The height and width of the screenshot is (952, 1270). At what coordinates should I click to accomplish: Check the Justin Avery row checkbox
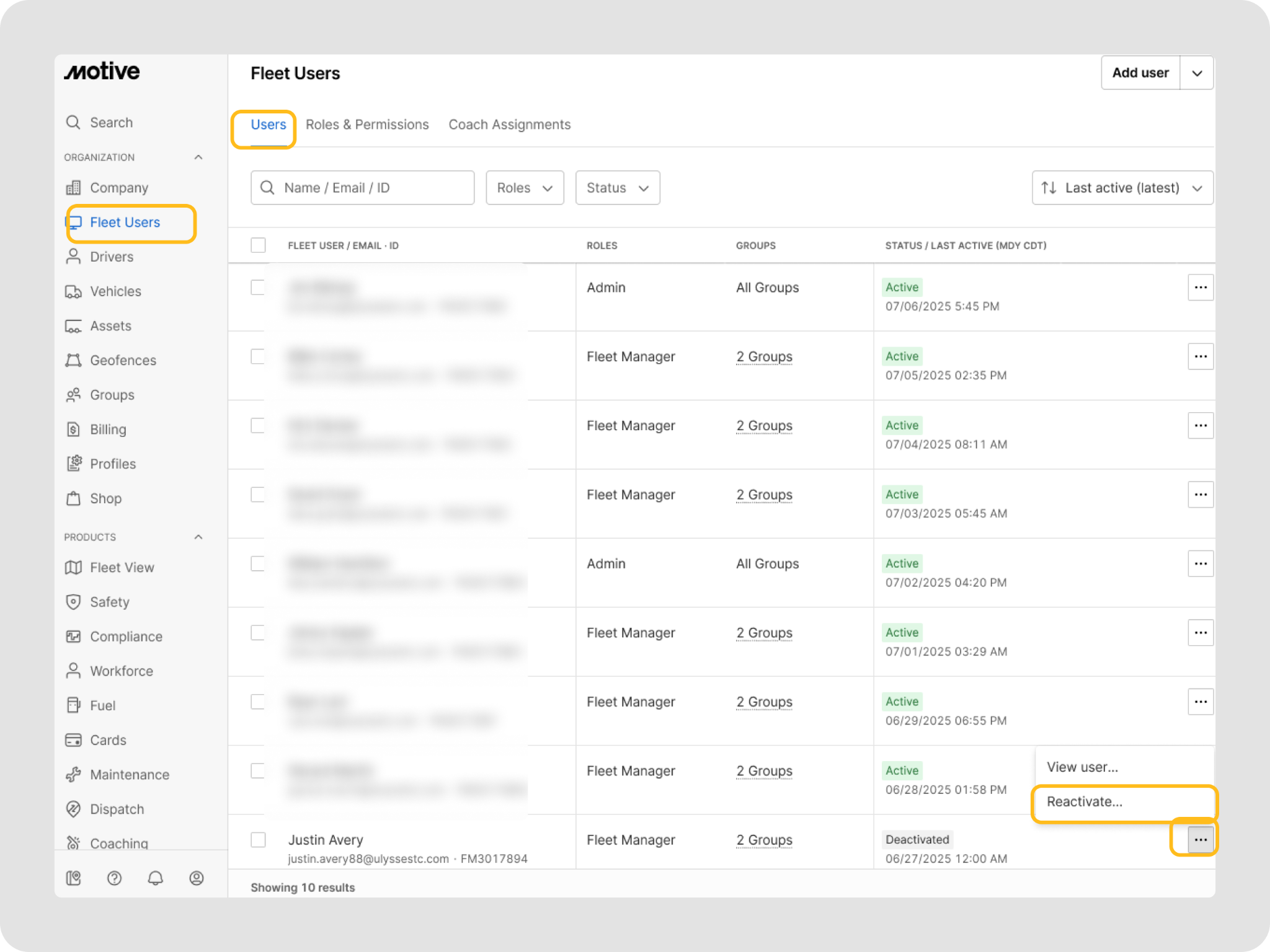(258, 840)
